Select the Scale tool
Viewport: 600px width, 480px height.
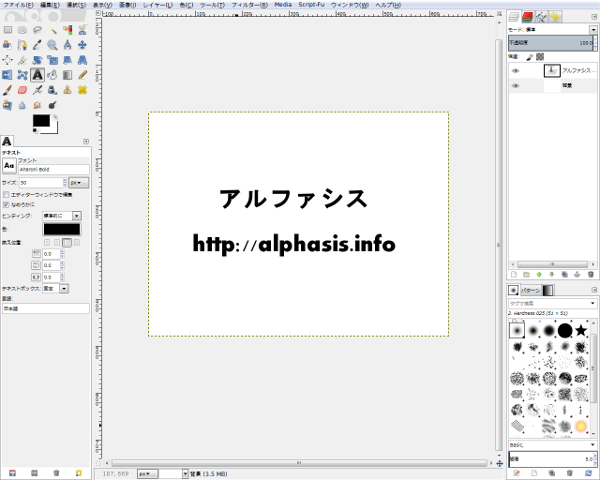click(52, 60)
